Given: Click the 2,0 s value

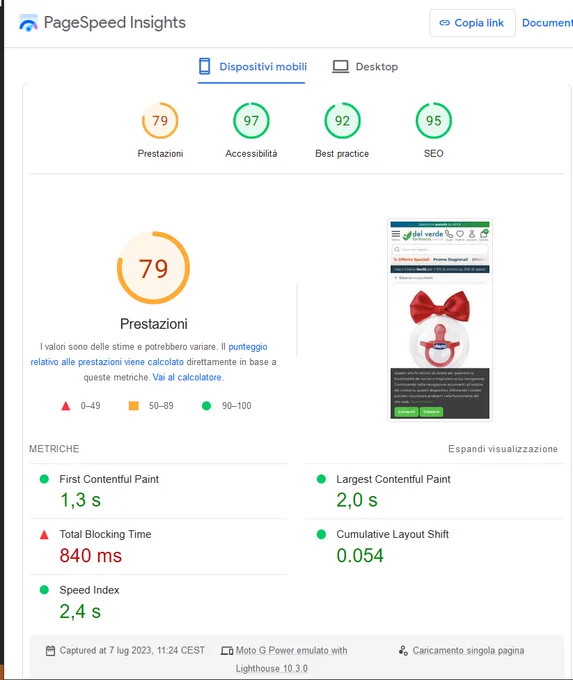Looking at the screenshot, I should [357, 500].
